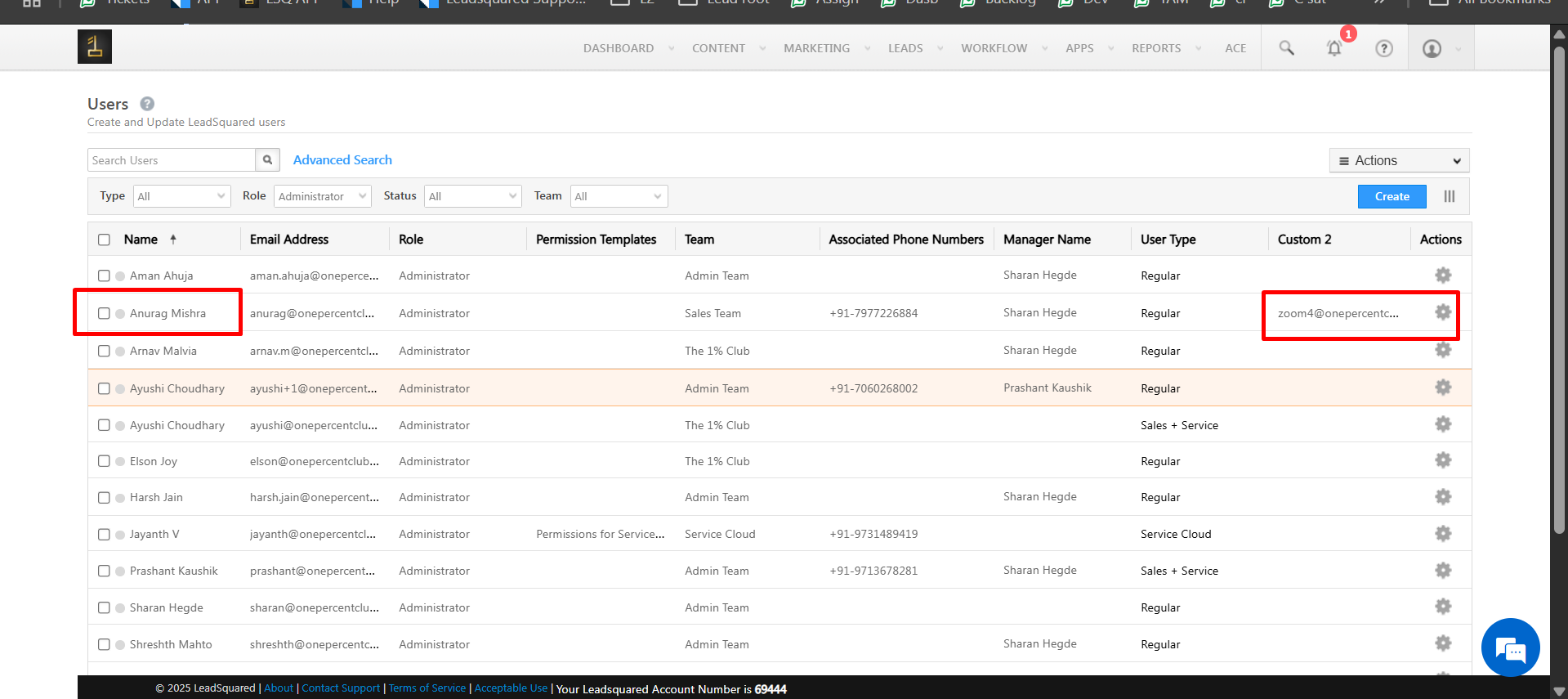Open the notifications bell

[x=1334, y=48]
